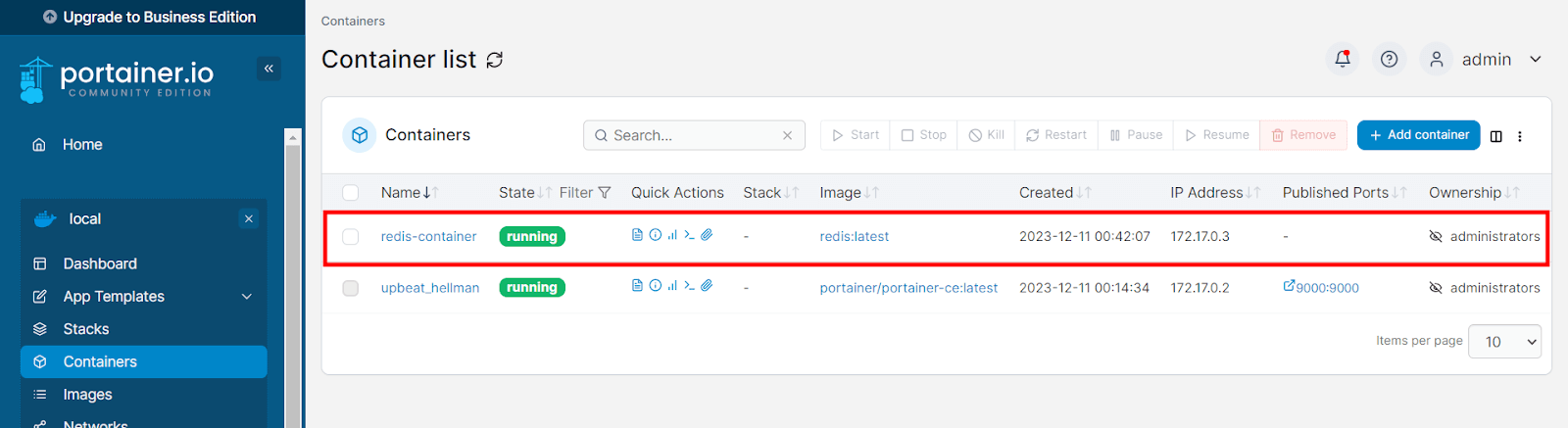Refresh the container list

(x=495, y=60)
